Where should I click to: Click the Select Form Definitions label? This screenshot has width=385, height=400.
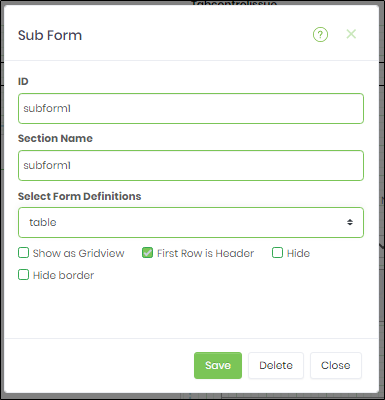(80, 196)
